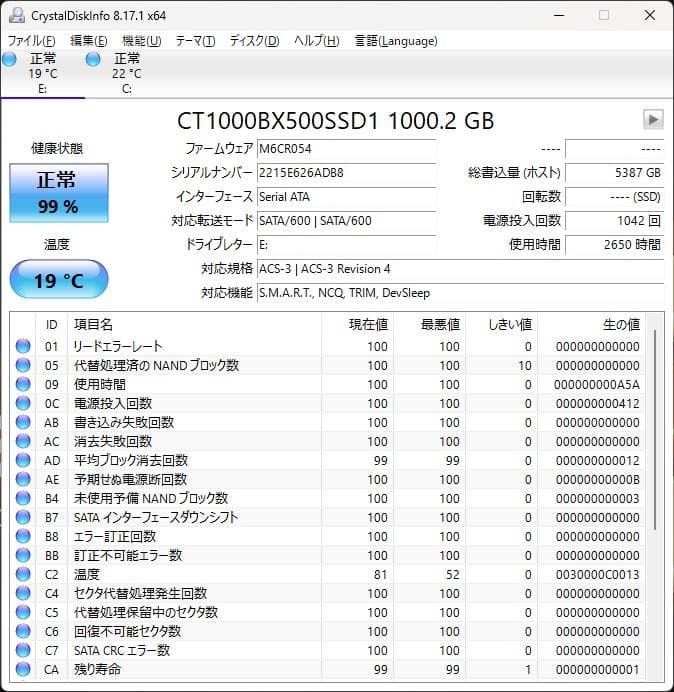Open the 言語(Language) menu

(x=396, y=41)
